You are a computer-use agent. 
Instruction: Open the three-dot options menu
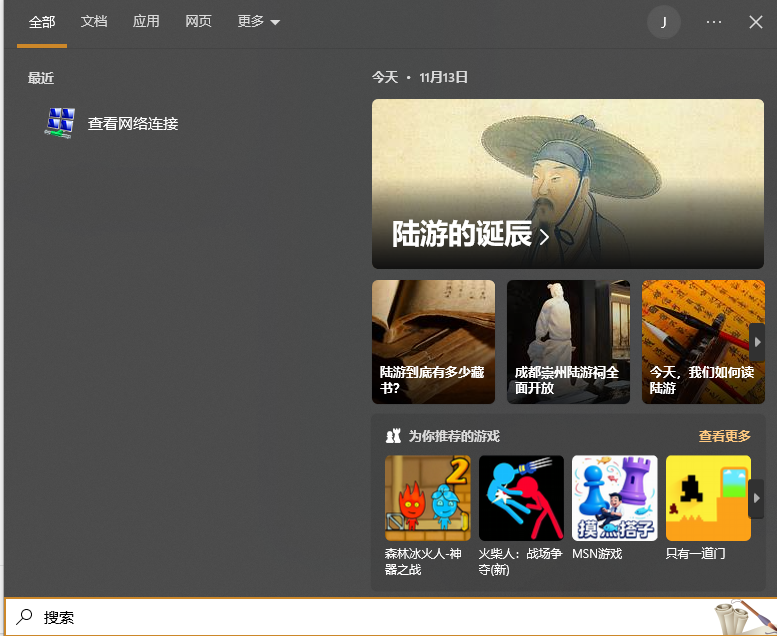714,22
